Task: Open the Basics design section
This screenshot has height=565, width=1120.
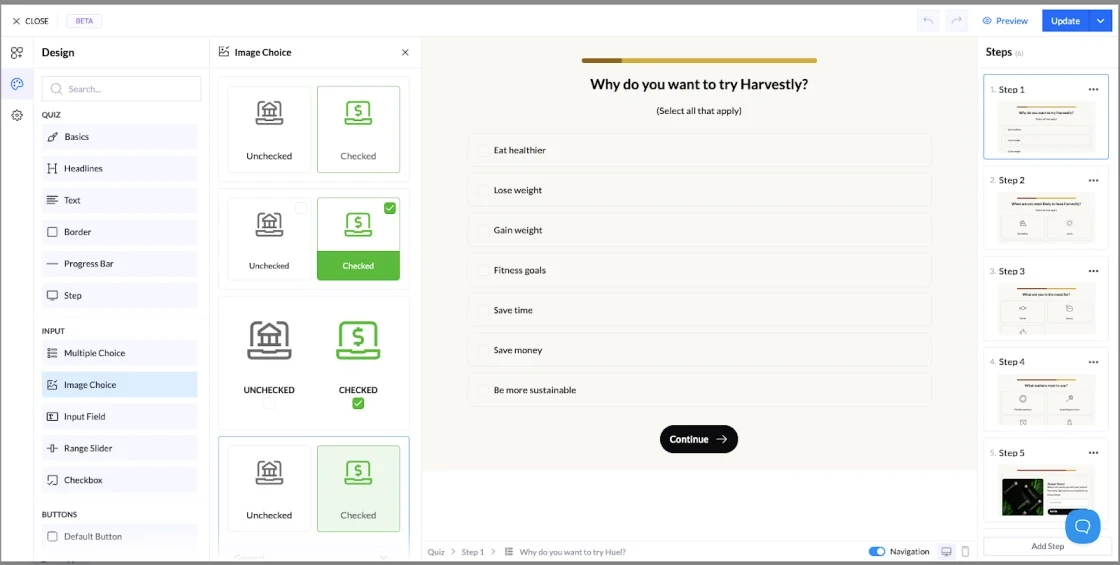Action: pyautogui.click(x=119, y=136)
